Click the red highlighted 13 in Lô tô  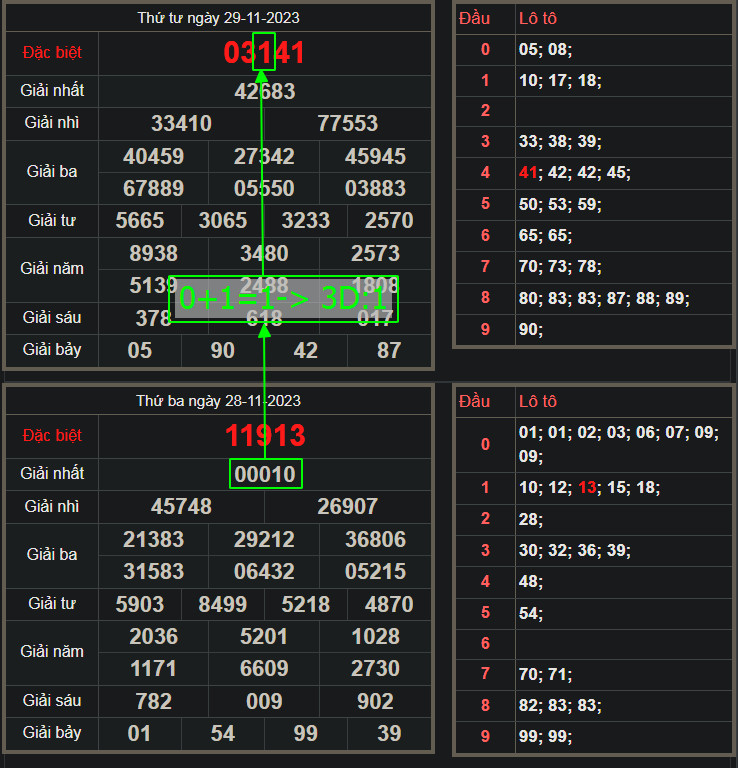tap(587, 488)
